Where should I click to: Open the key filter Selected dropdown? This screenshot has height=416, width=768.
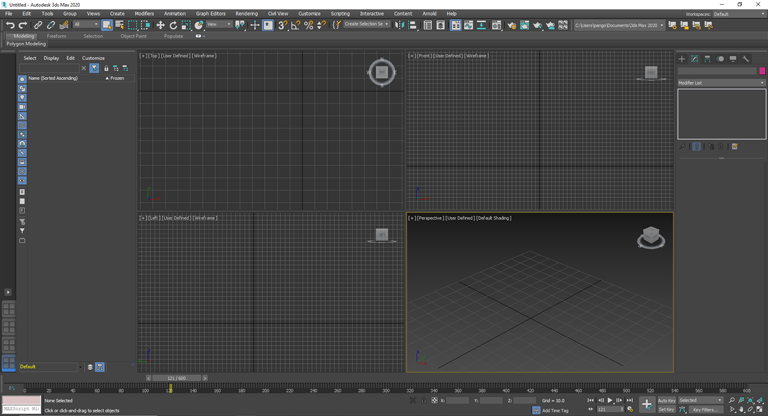click(700, 400)
